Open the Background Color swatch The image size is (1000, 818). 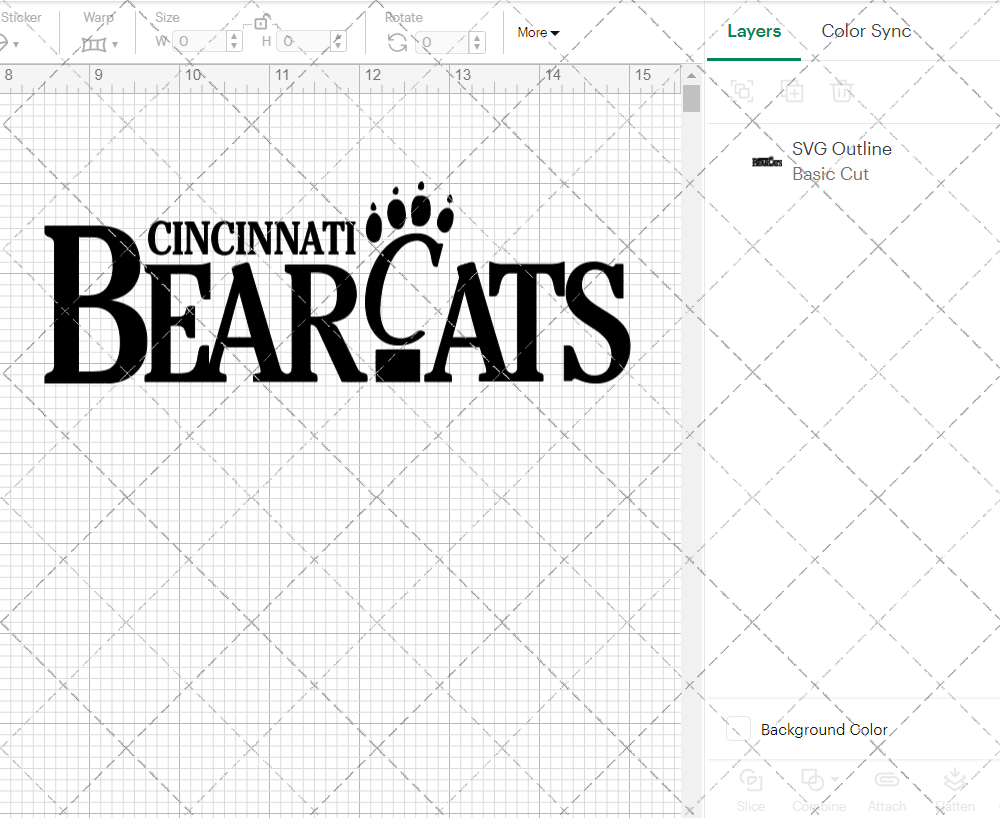pyautogui.click(x=737, y=729)
